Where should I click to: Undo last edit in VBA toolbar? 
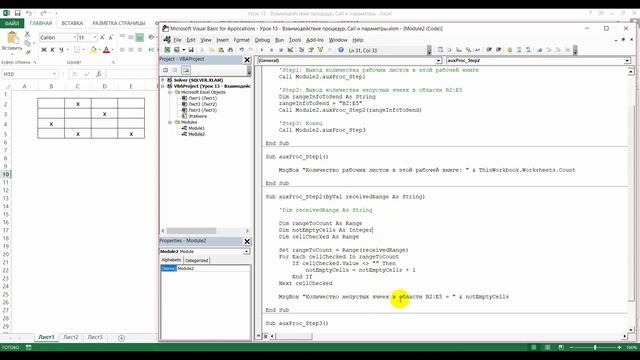pos(242,50)
